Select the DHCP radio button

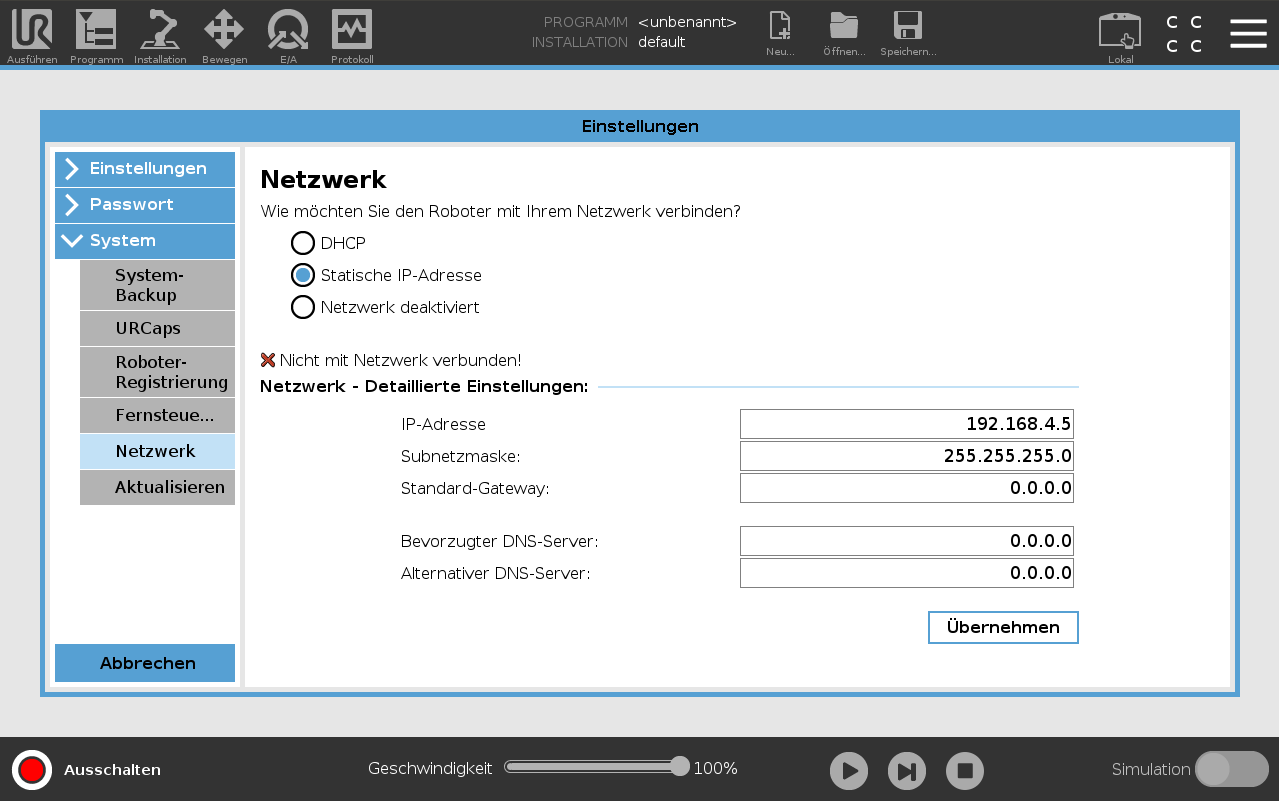(x=303, y=243)
